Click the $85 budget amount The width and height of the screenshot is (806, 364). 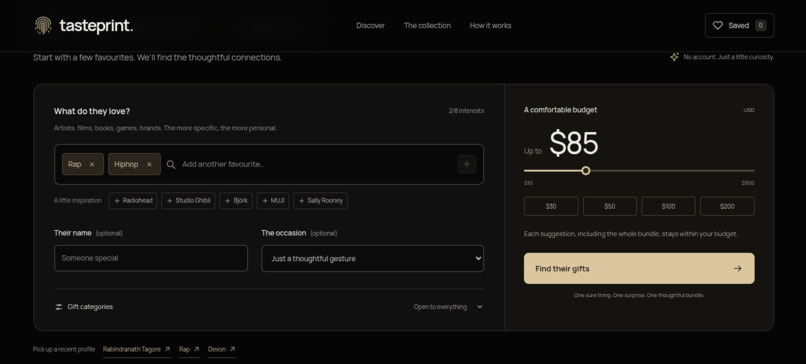coord(574,143)
